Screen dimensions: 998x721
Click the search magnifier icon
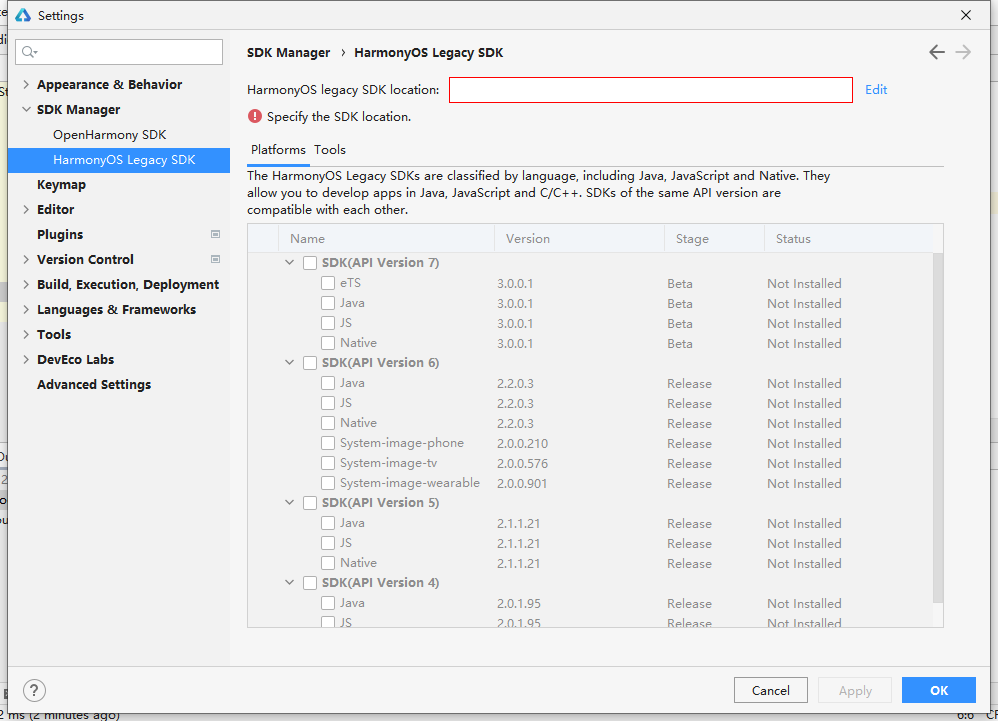(29, 52)
